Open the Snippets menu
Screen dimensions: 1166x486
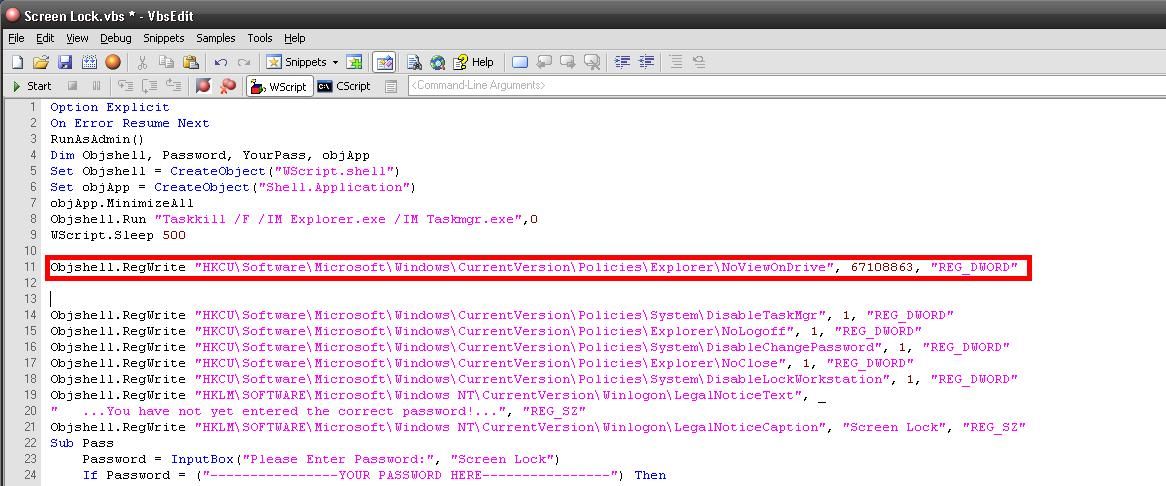tap(164, 38)
